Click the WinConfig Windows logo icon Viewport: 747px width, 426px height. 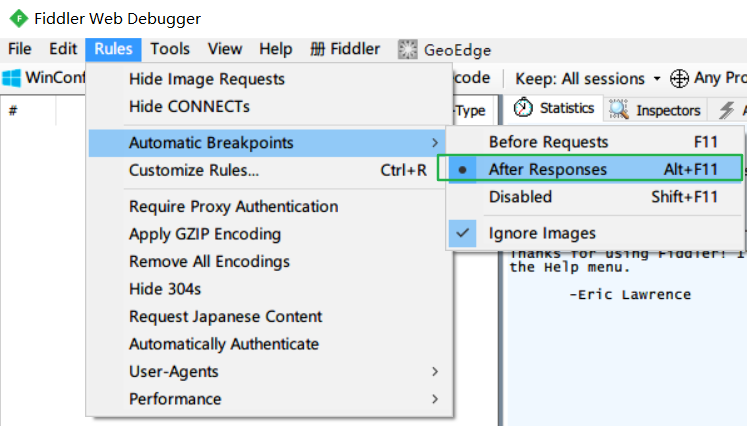11,78
